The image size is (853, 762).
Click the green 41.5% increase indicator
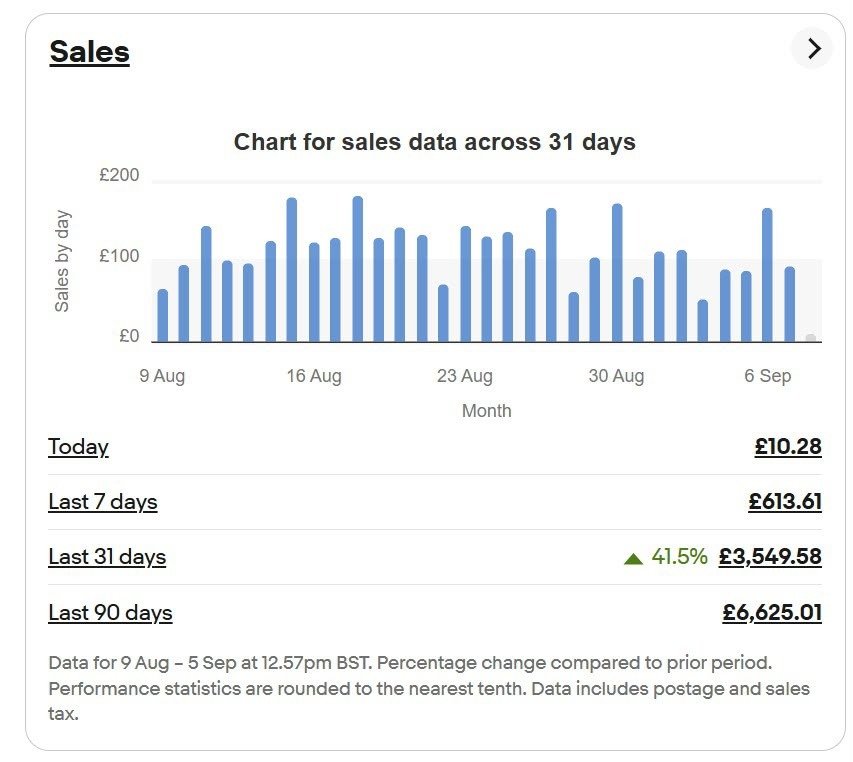[x=679, y=556]
